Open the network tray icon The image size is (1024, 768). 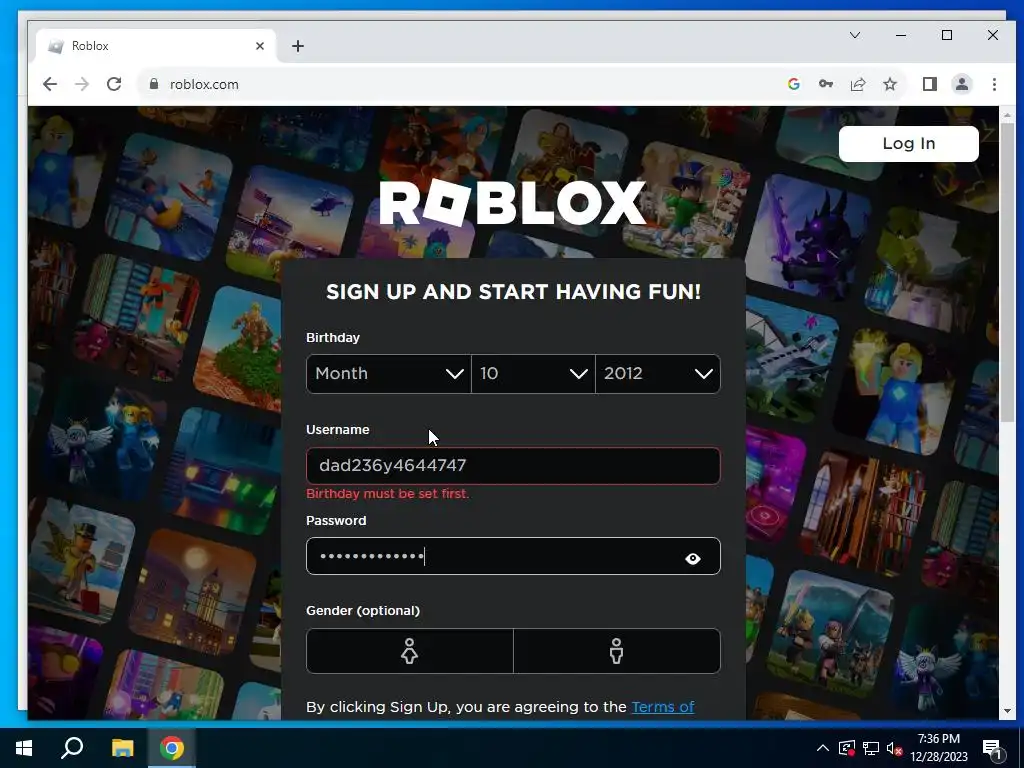point(871,748)
